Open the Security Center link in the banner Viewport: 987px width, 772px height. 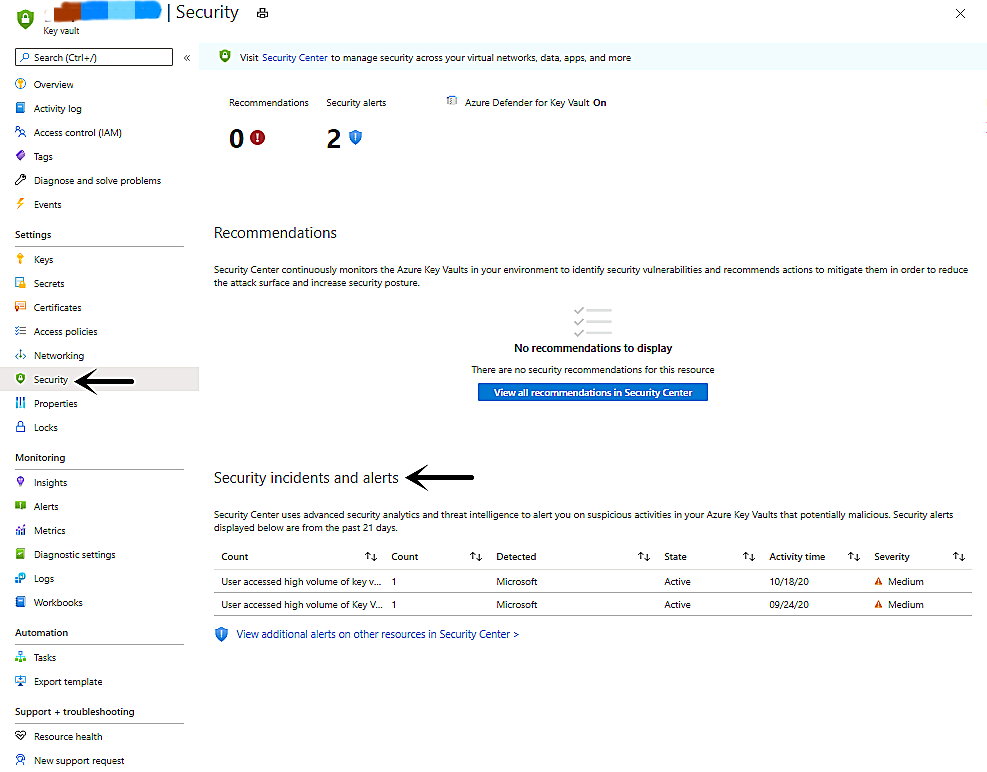click(x=295, y=58)
